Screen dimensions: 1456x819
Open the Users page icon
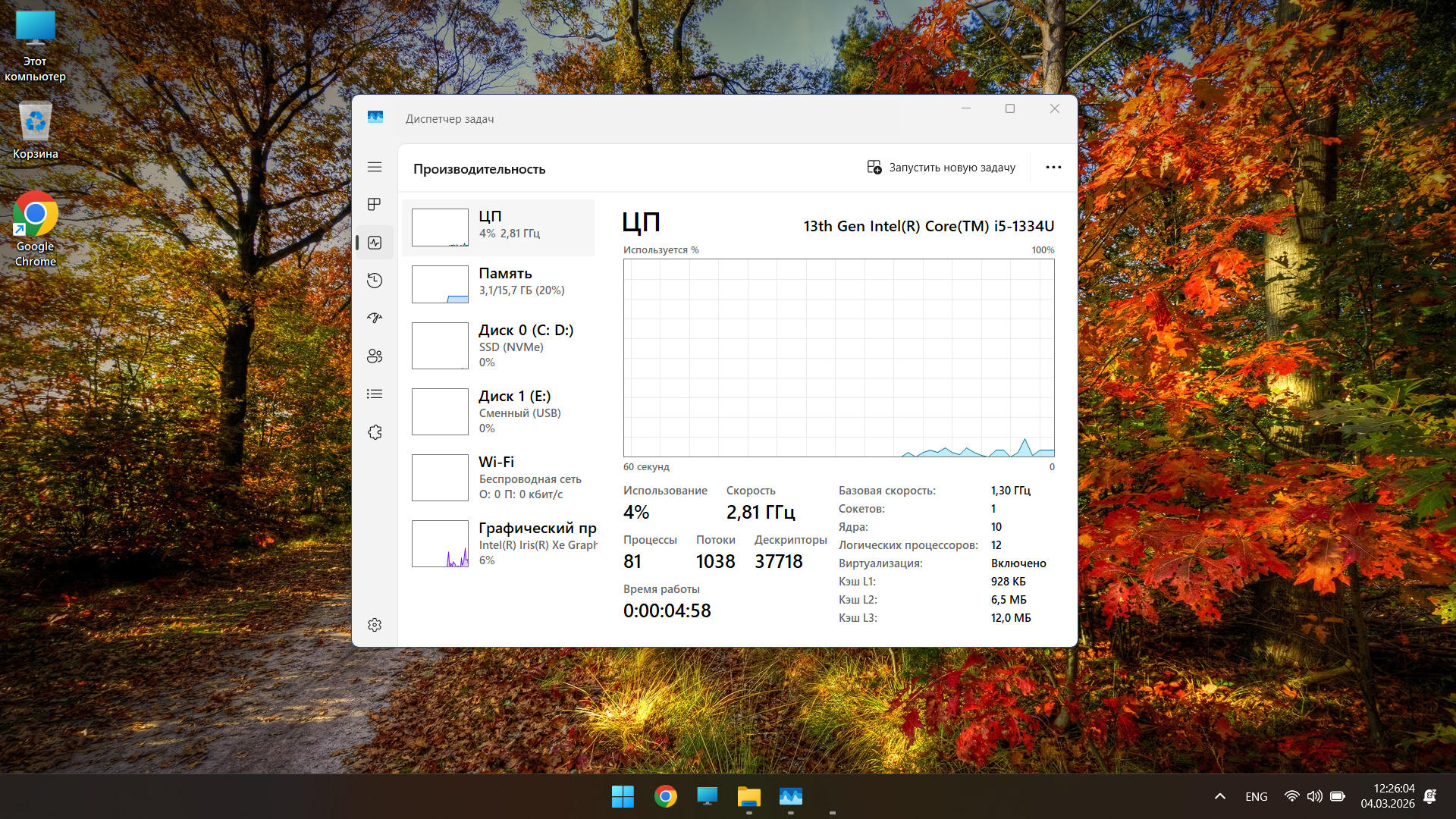pos(375,356)
